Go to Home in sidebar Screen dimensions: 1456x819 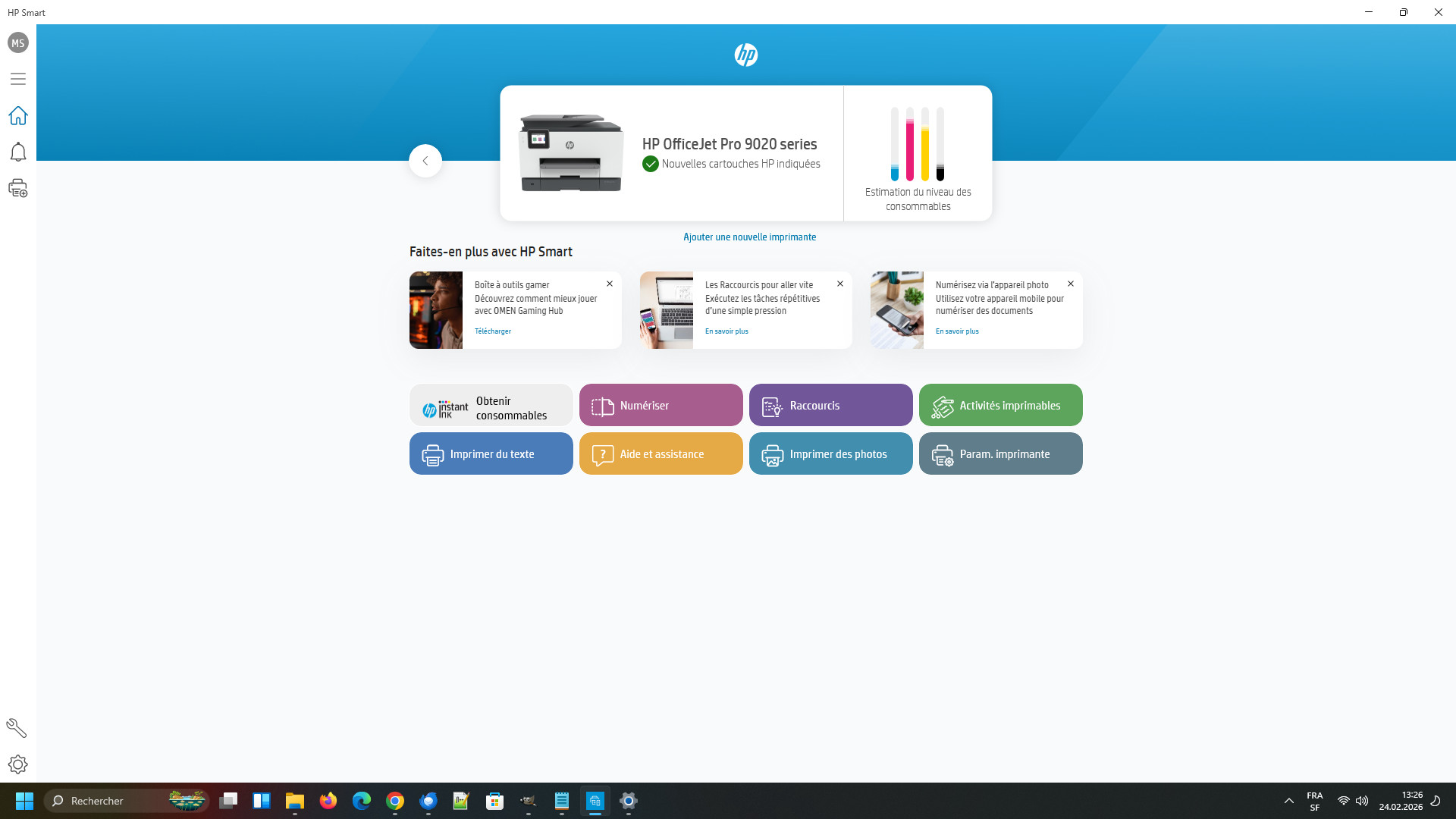point(18,115)
